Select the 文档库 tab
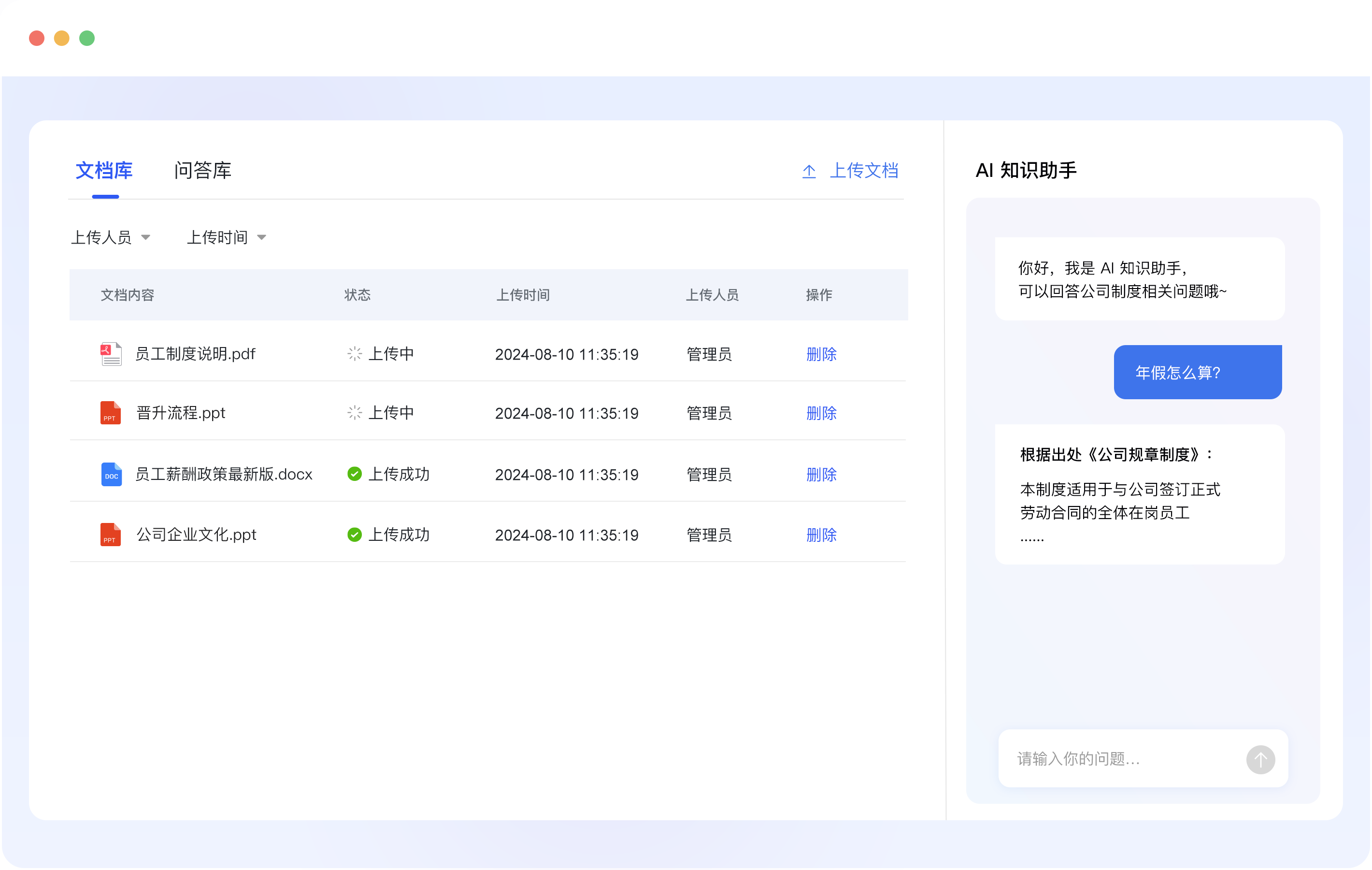 (x=104, y=171)
